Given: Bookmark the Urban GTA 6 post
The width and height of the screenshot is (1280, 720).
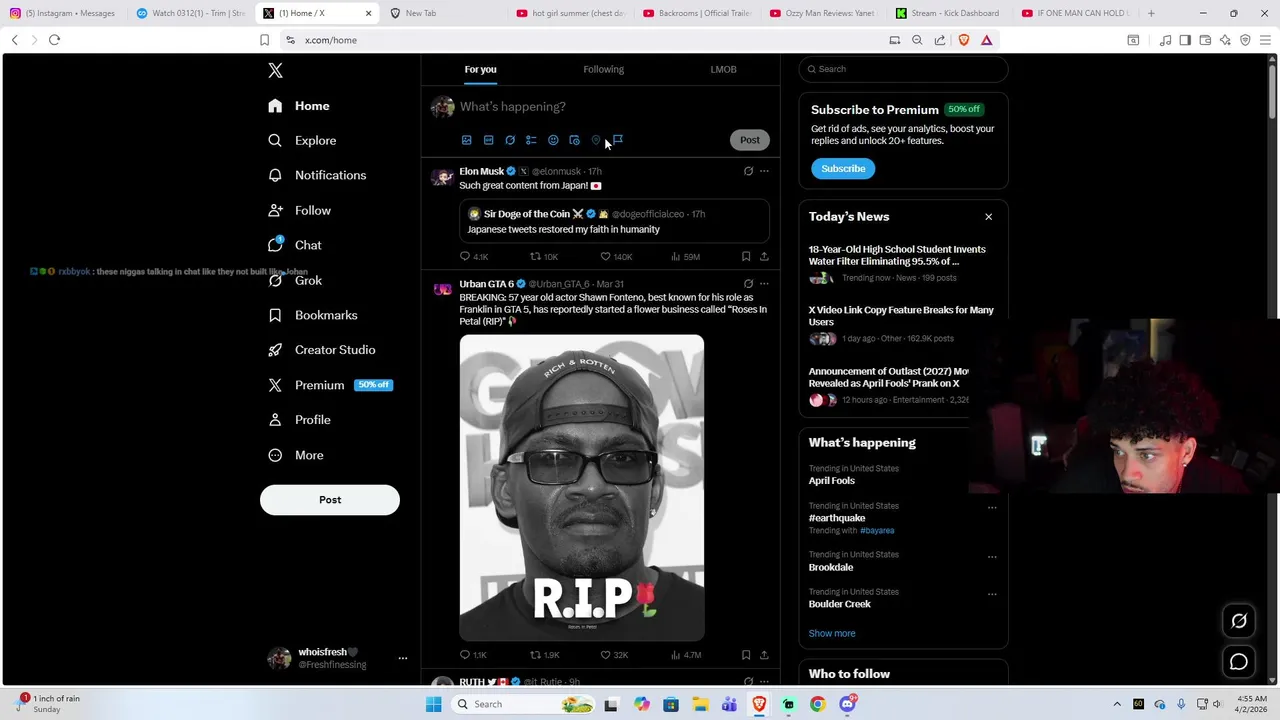Looking at the screenshot, I should pyautogui.click(x=746, y=655).
